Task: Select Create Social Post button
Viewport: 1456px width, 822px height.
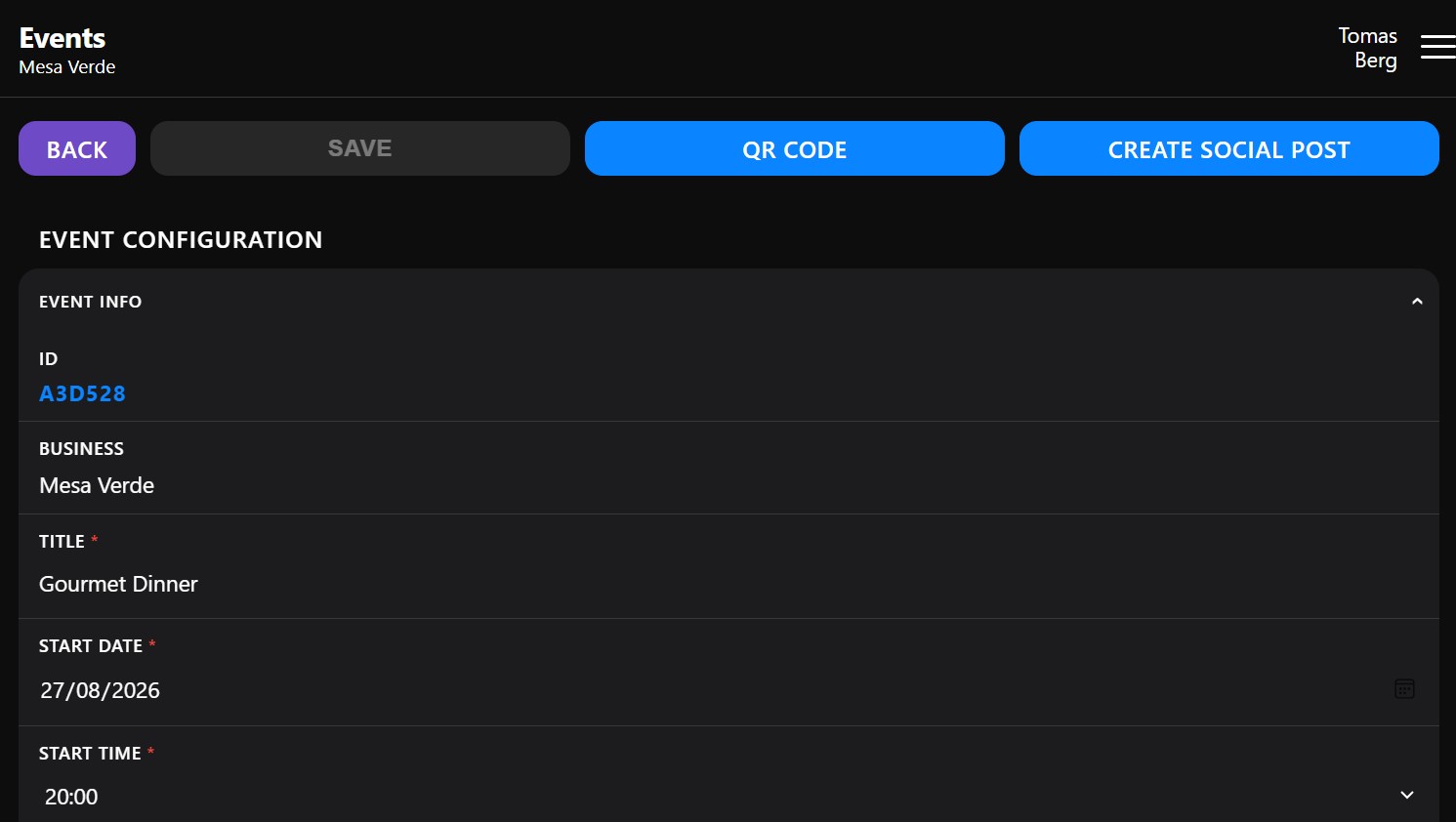Action: [1229, 148]
